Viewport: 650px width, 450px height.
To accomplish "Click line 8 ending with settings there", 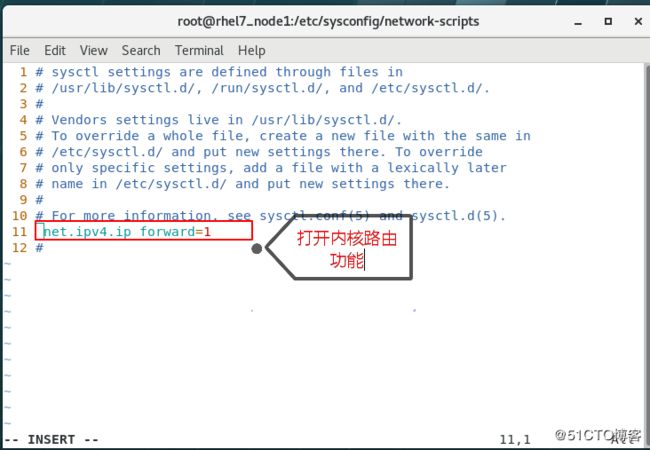I will click(243, 184).
